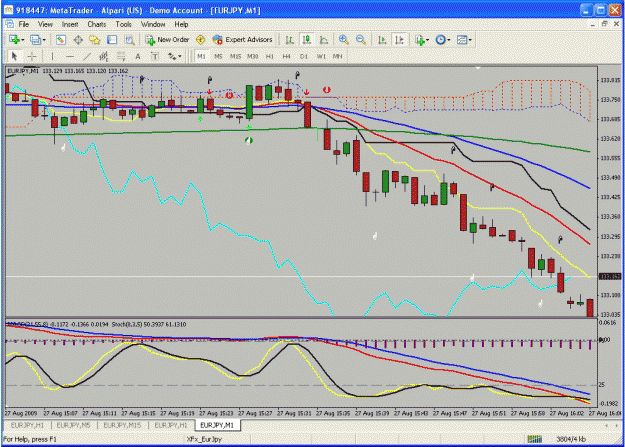Toggle the Market Watch window icon
Viewport: 625px width, 447px height.
(x=61, y=40)
